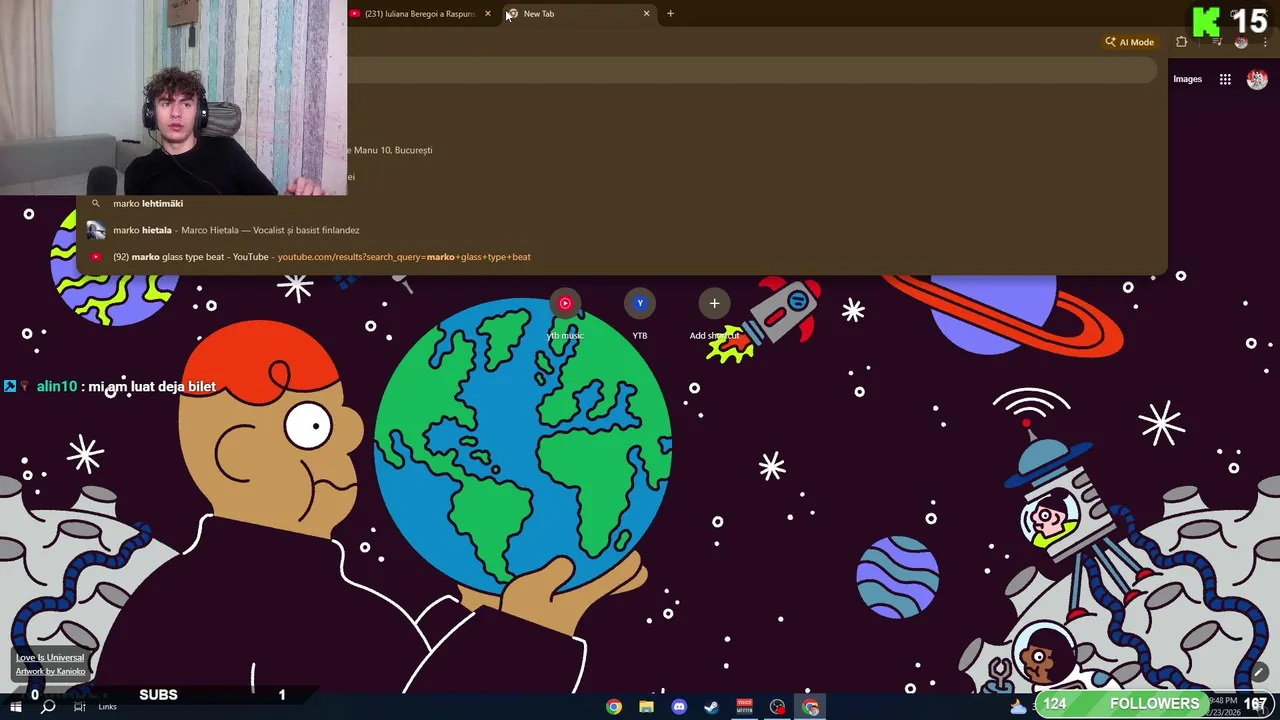Open the Chrome profile avatar in toolbar
Screen dimensions: 1280x720
coord(1241,42)
